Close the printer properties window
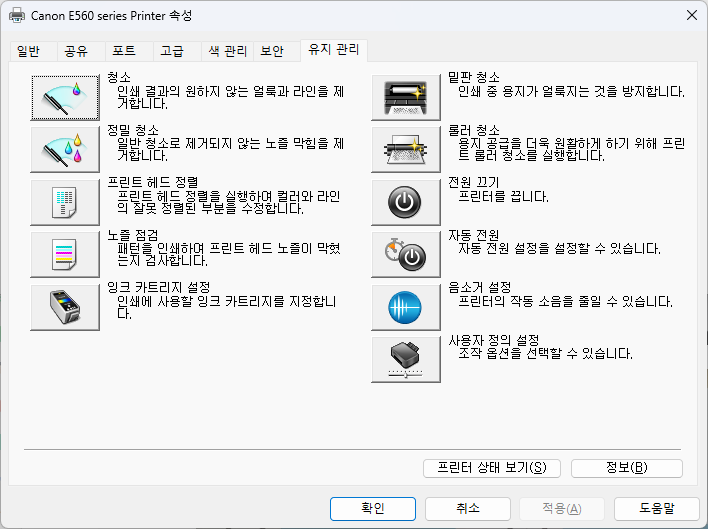The image size is (708, 529). pyautogui.click(x=692, y=15)
